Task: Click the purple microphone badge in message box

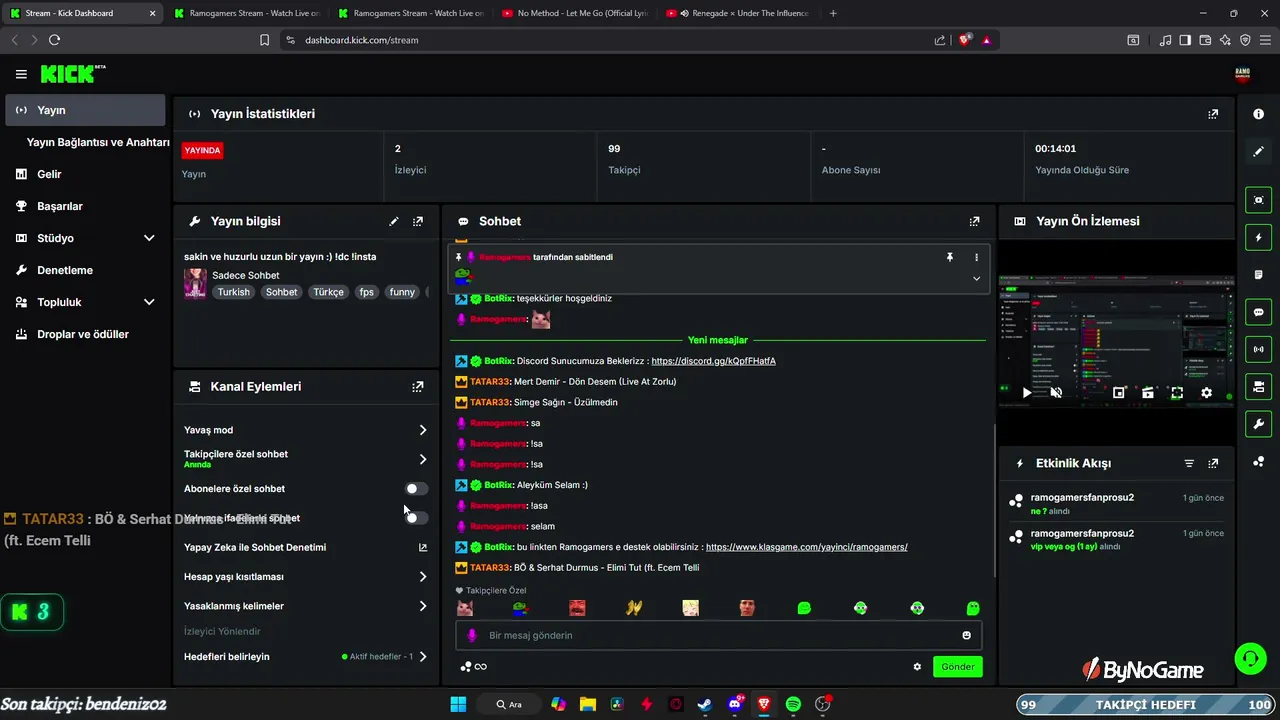Action: 472,635
